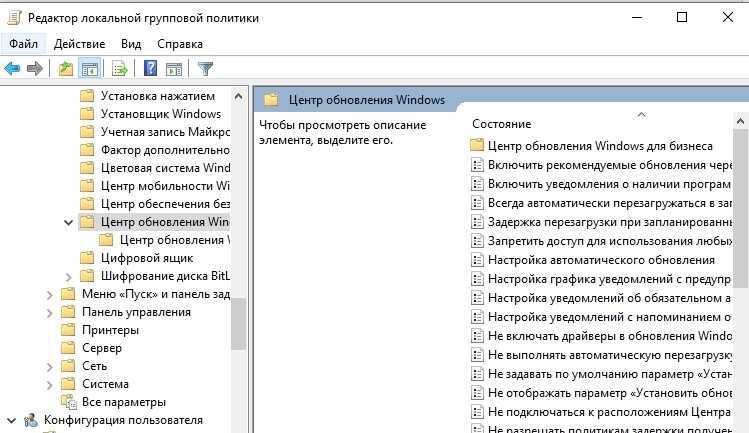749x433 pixels.
Task: Expand the Сеть tree node
Action: [x=49, y=367]
